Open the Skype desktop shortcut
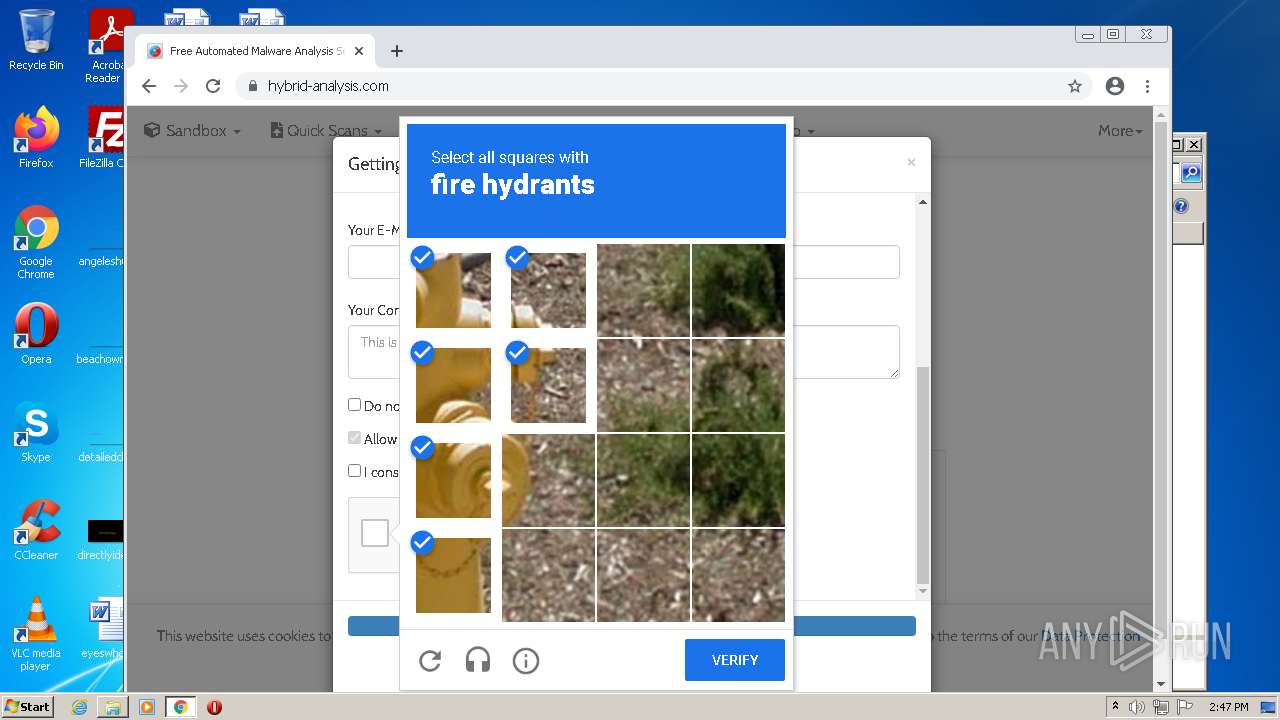Image resolution: width=1280 pixels, height=720 pixels. click(36, 432)
